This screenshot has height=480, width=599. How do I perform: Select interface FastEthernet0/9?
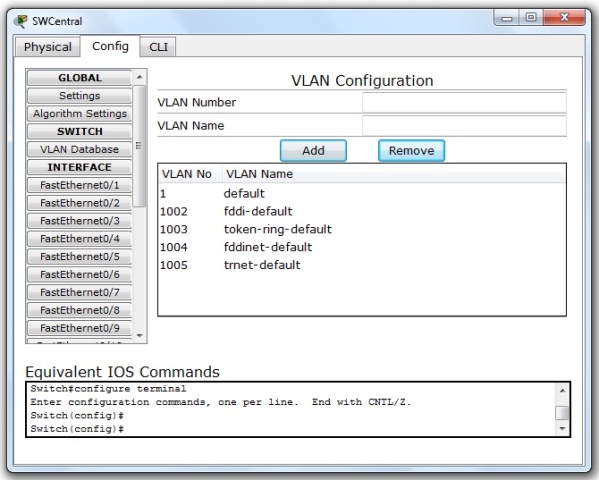[79, 328]
